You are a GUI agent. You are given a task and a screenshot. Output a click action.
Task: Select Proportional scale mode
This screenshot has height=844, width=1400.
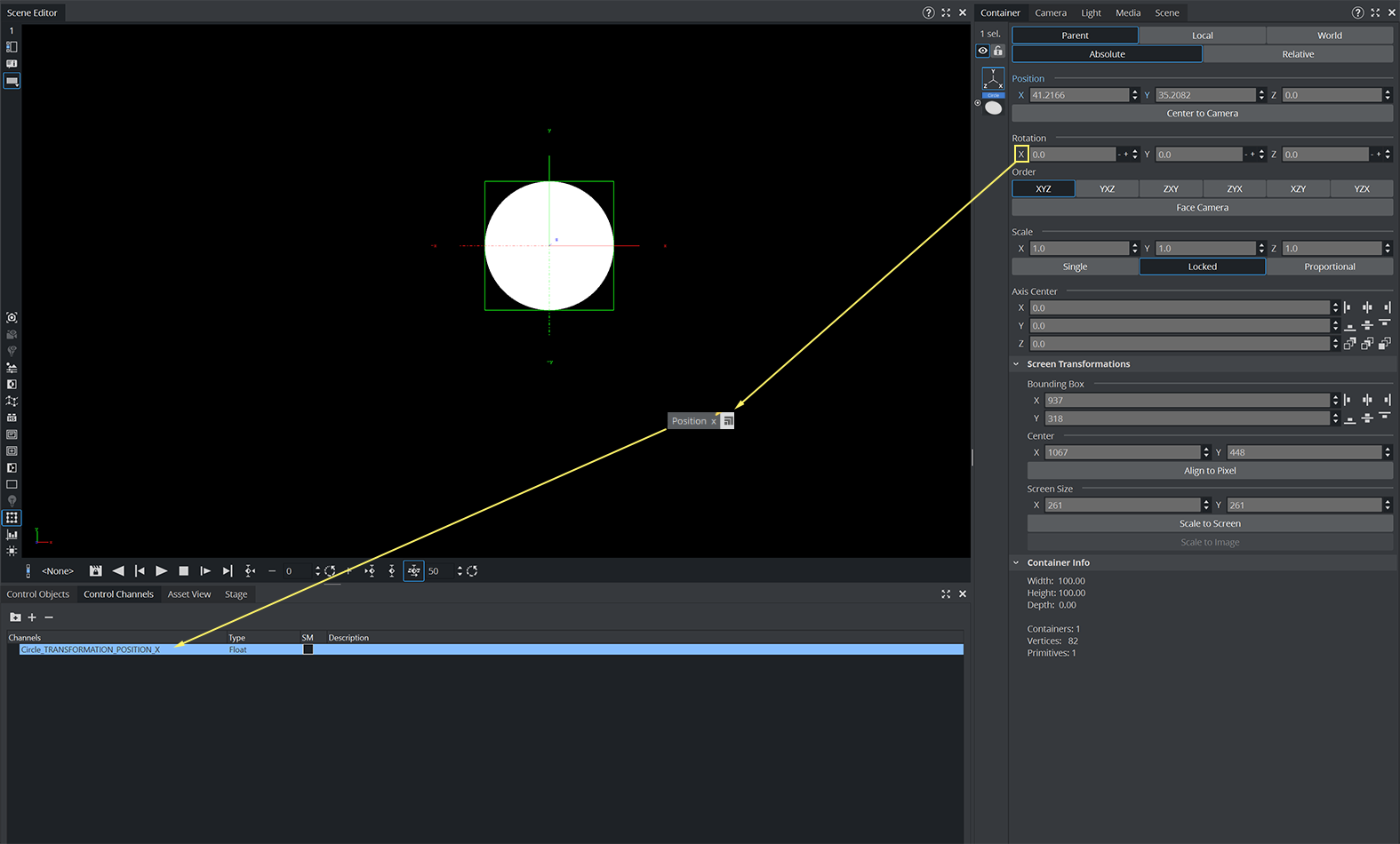(x=1329, y=267)
